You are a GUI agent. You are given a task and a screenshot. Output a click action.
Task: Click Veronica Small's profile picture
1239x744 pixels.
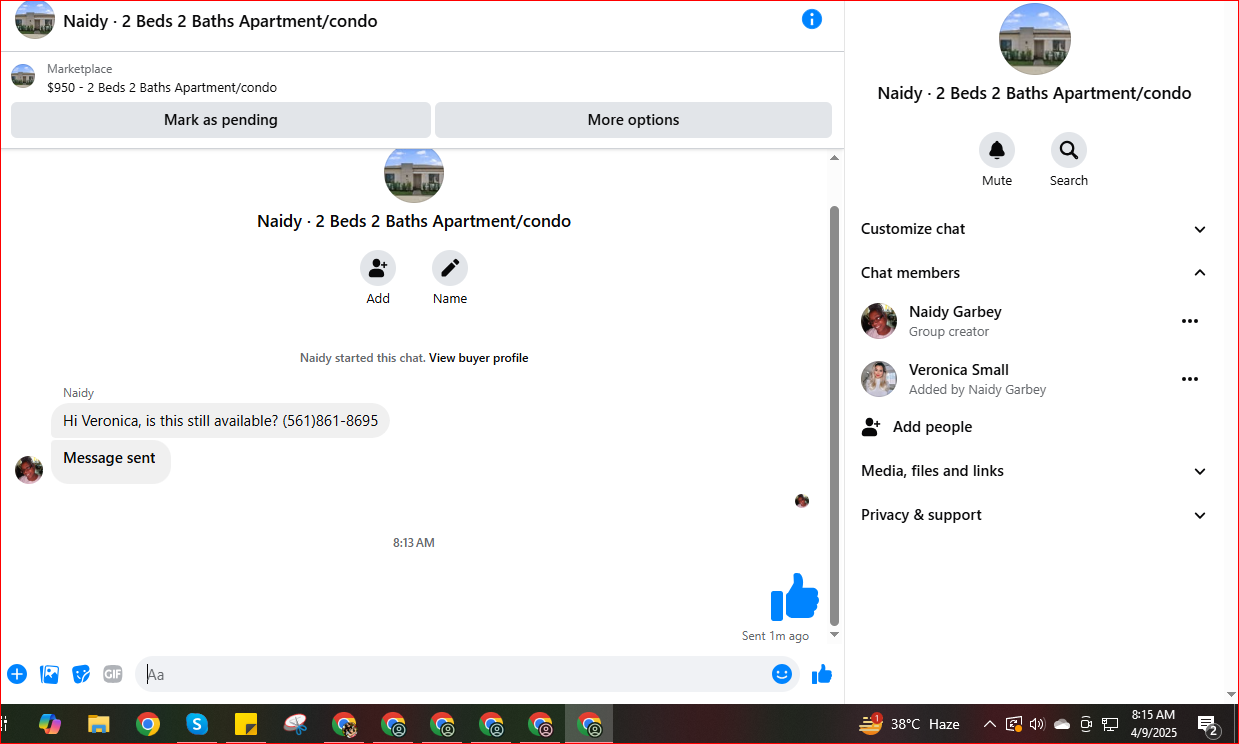pos(879,379)
